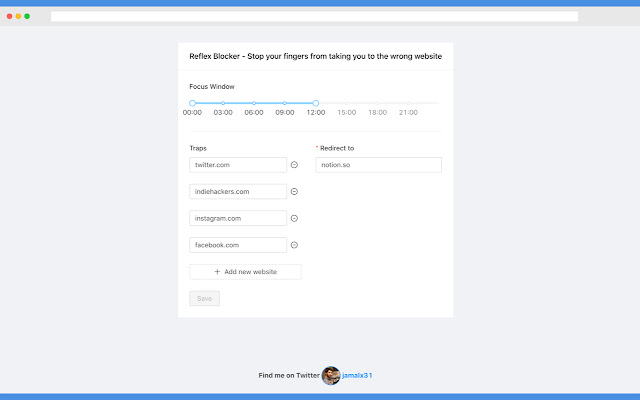Remove the instagram.com trap entry
Image resolution: width=640 pixels, height=400 pixels.
click(294, 218)
